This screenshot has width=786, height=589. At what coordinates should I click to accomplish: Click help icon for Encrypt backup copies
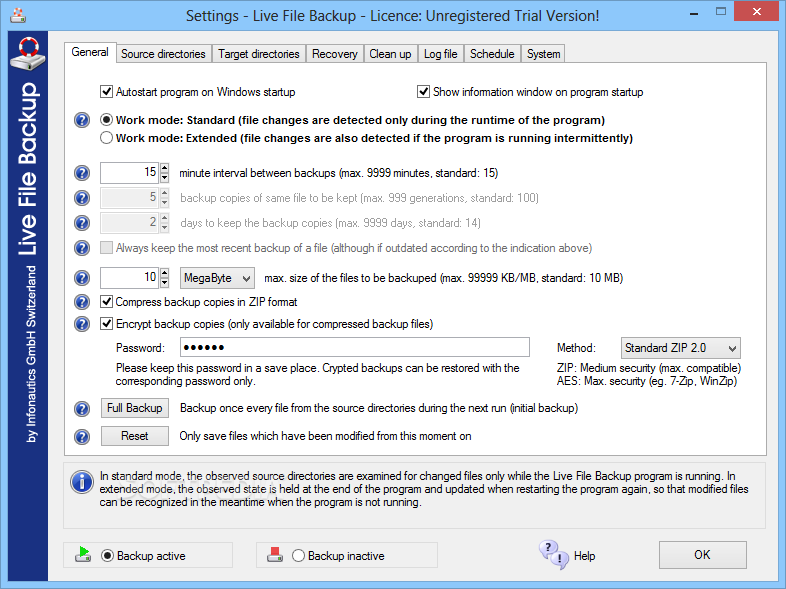(82, 324)
